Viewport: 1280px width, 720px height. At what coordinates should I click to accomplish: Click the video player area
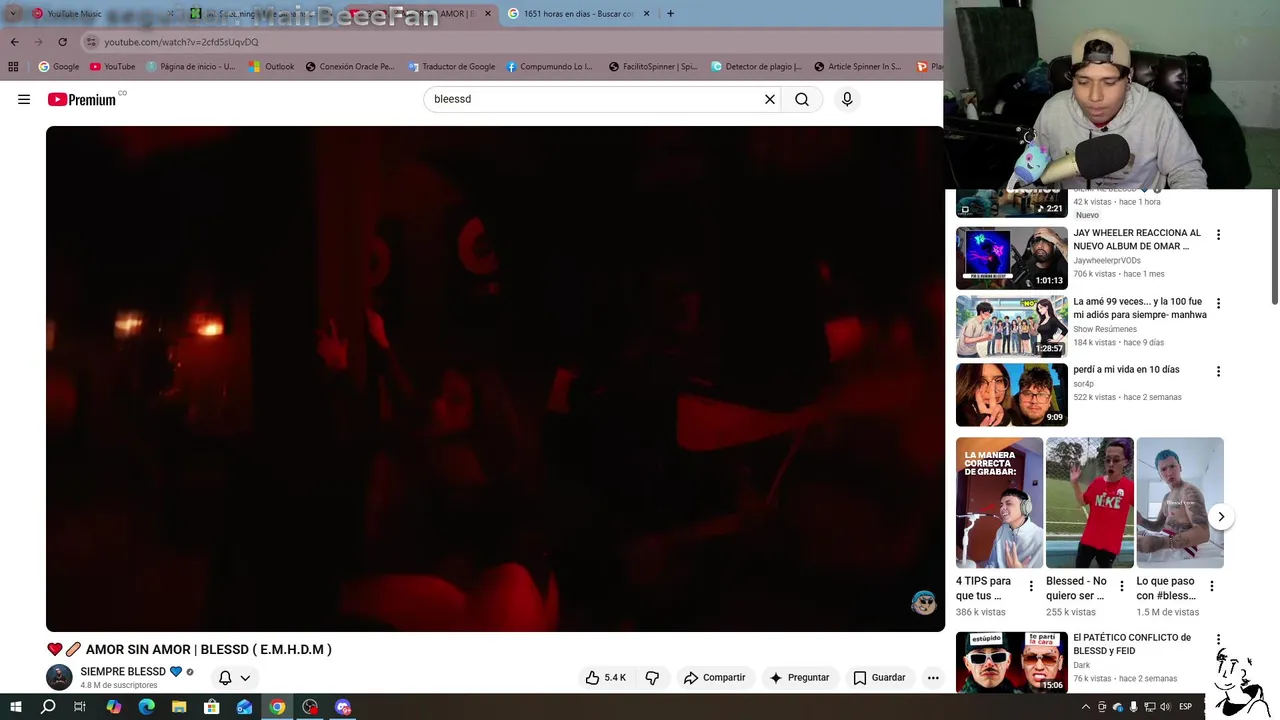click(x=495, y=378)
